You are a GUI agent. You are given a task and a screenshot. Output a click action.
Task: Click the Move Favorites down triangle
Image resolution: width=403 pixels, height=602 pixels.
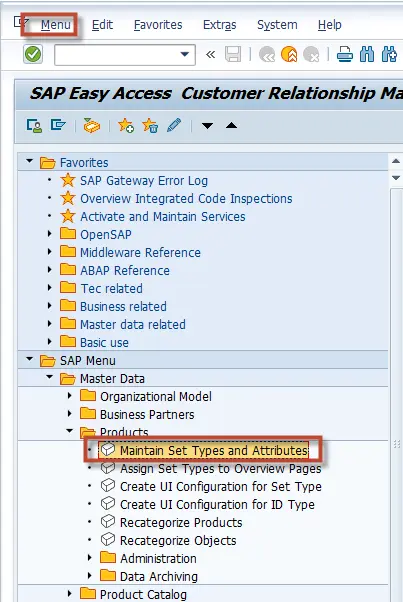[207, 126]
